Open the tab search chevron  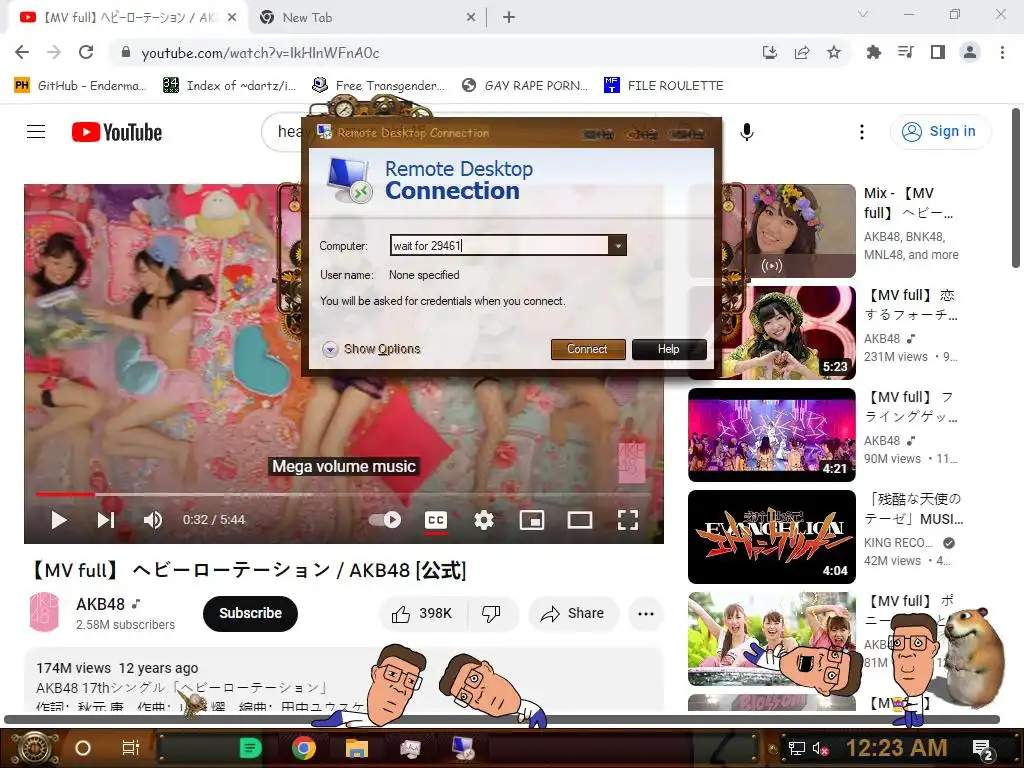click(x=863, y=14)
